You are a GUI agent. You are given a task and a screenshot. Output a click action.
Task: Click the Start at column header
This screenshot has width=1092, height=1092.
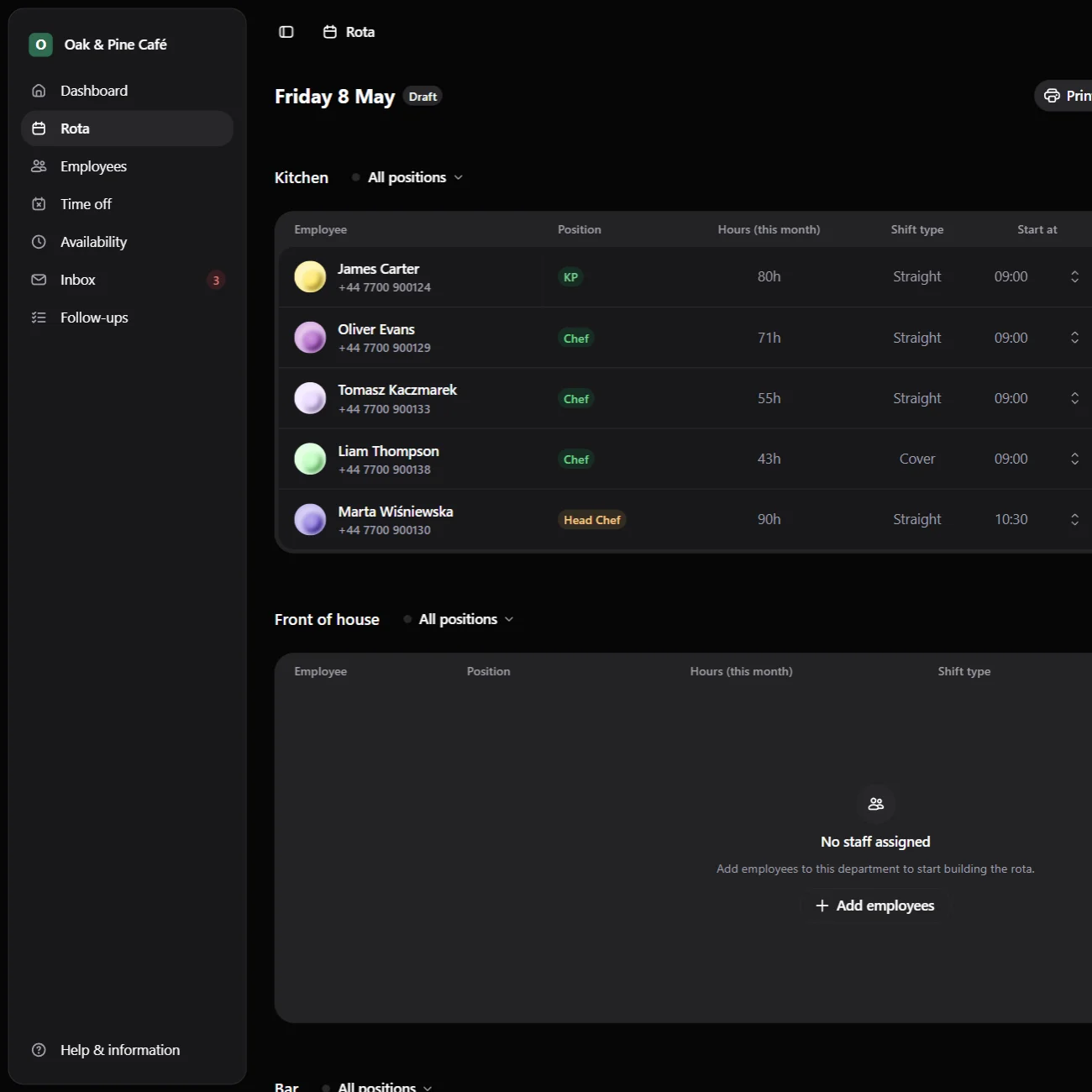click(x=1037, y=229)
